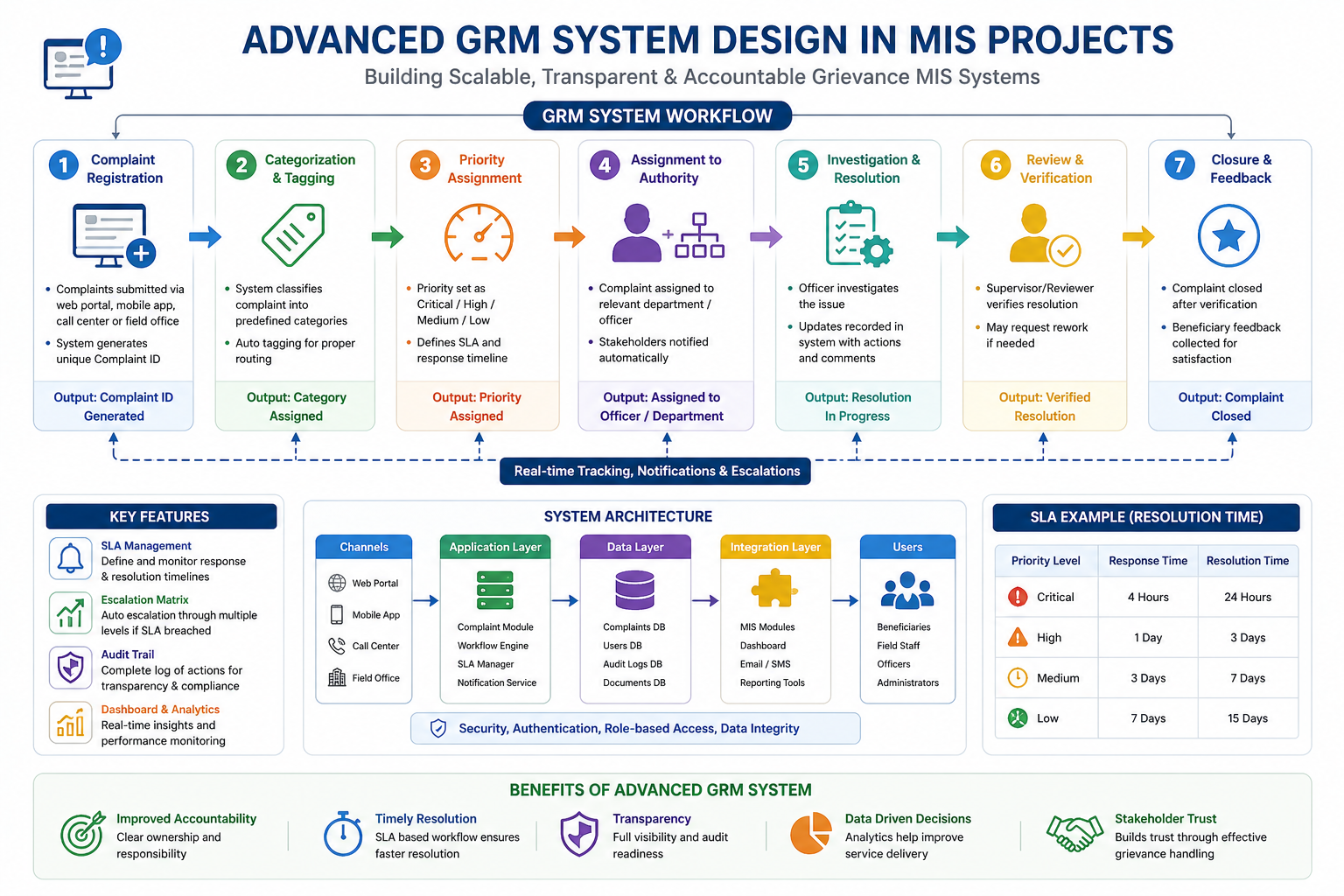
Task: Click the Dashboard & Analytics heading
Action: click(160, 710)
